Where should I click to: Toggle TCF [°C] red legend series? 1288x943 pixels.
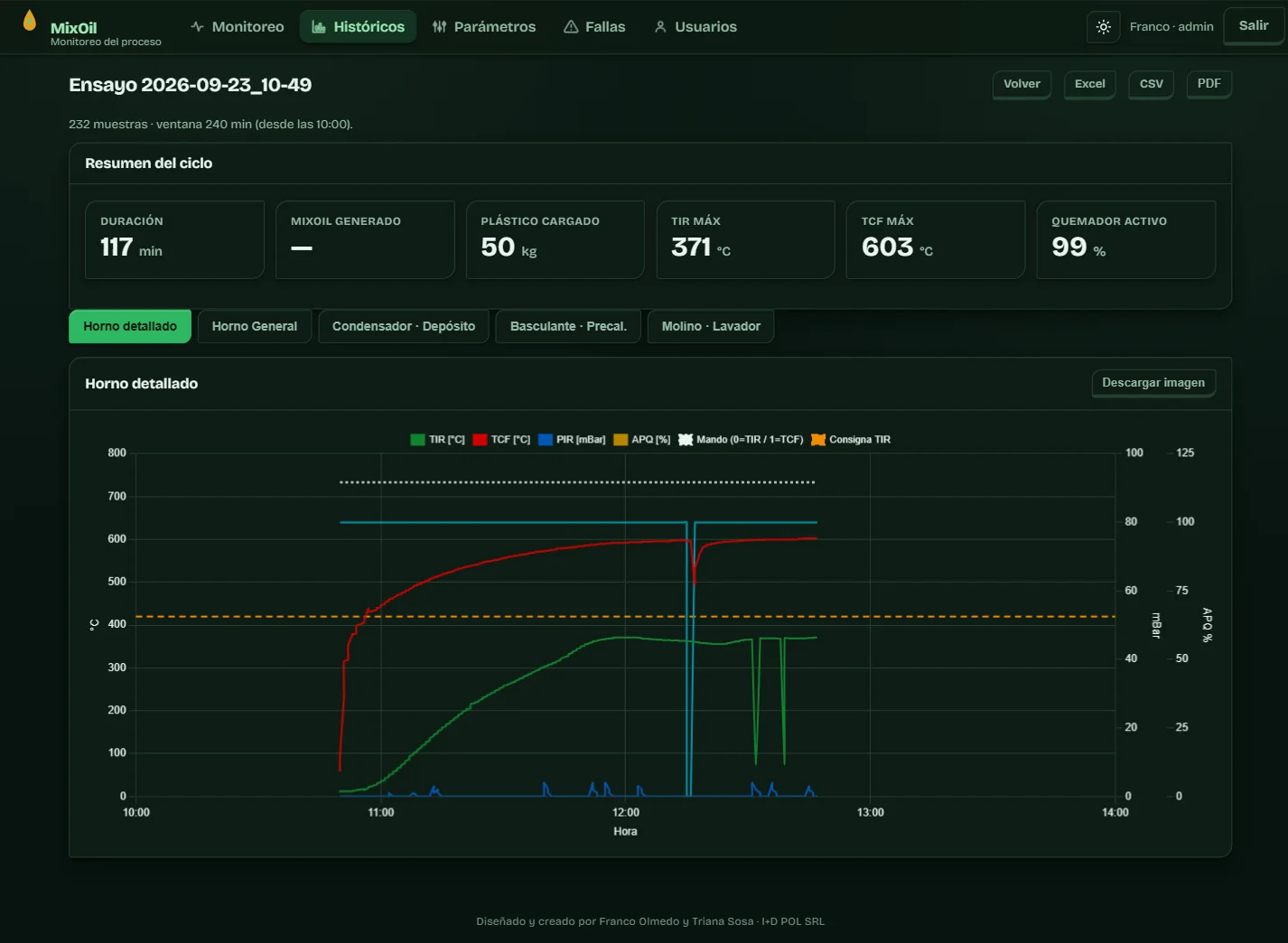(501, 440)
